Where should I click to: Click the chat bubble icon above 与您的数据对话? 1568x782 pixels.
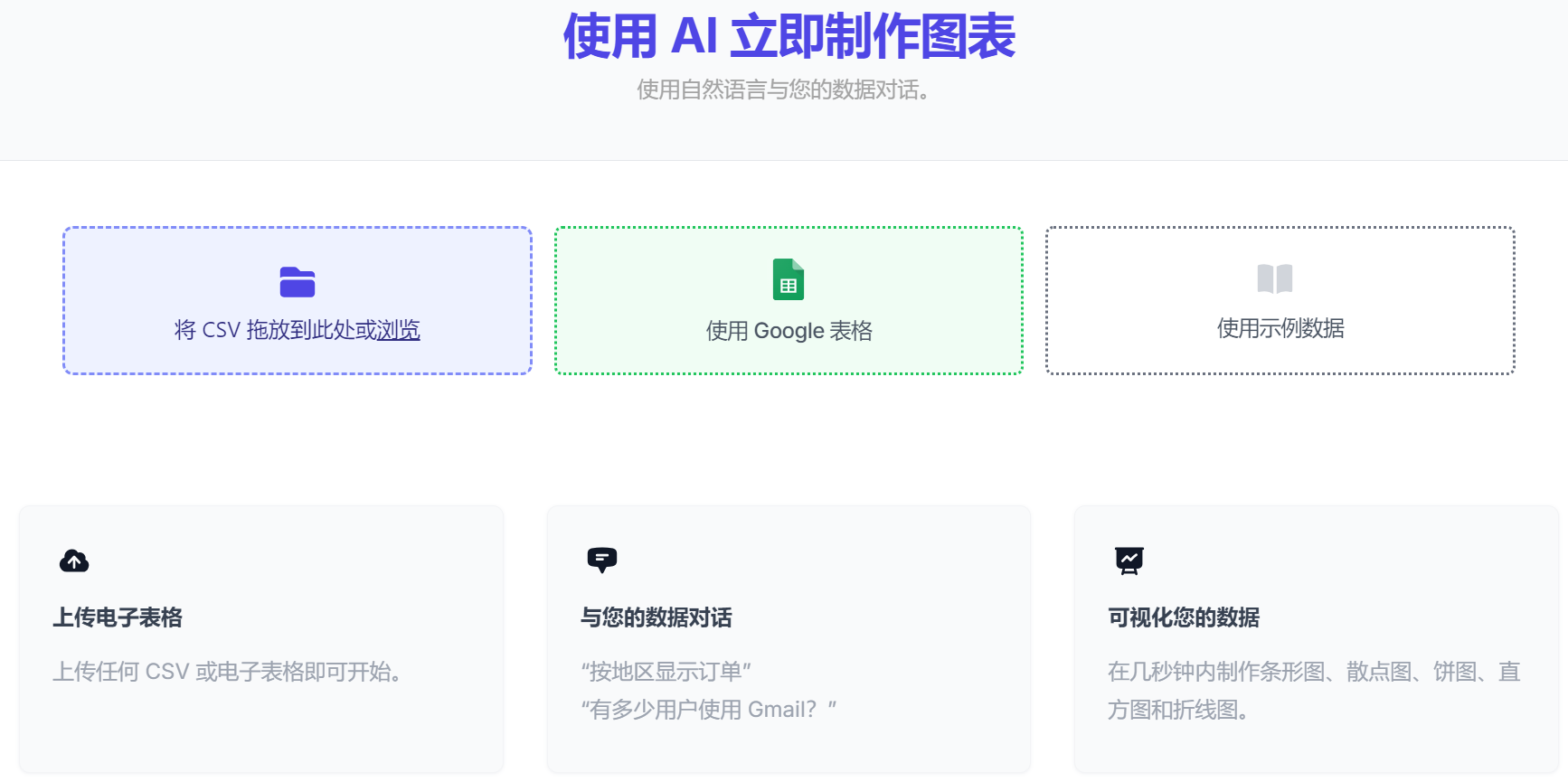pos(602,559)
